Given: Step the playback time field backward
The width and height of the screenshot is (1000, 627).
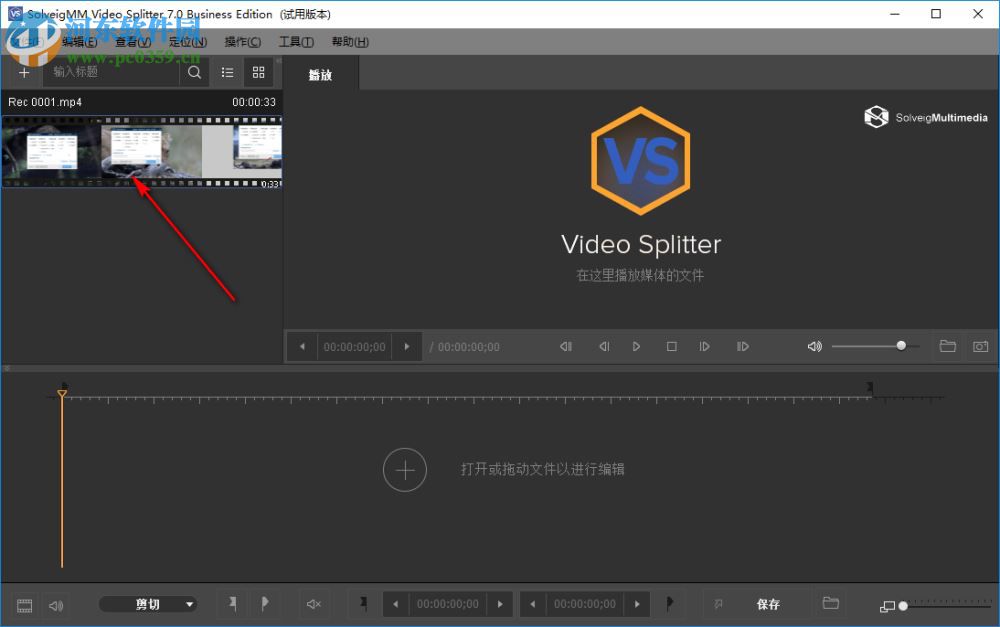Looking at the screenshot, I should point(302,346).
